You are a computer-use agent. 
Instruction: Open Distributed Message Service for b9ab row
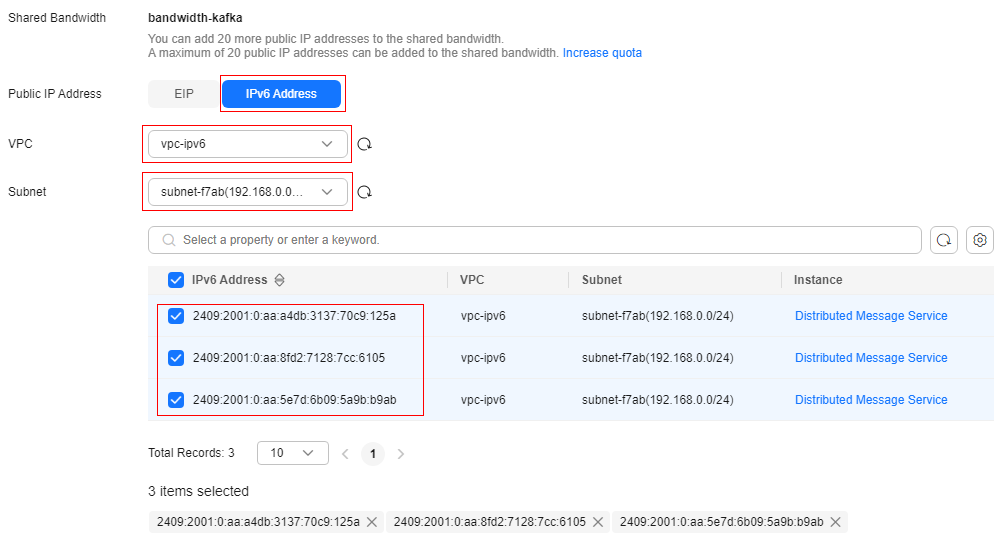871,400
